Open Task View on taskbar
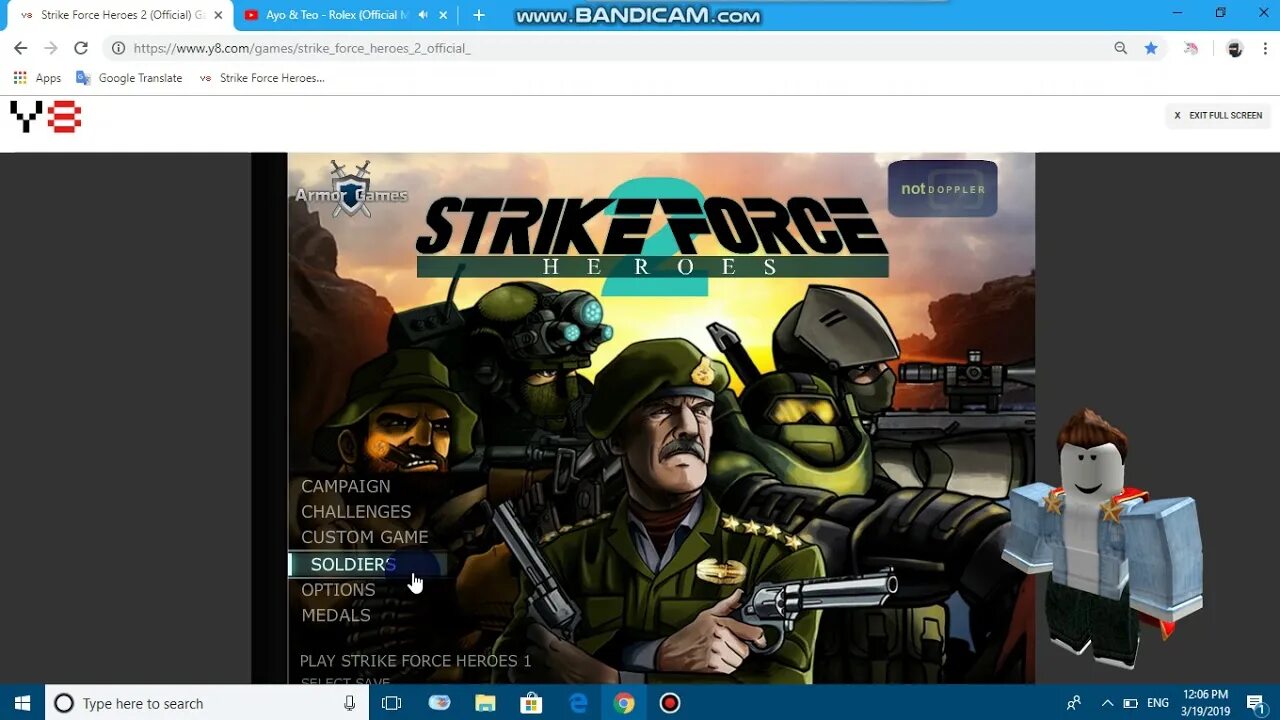 pyautogui.click(x=391, y=703)
